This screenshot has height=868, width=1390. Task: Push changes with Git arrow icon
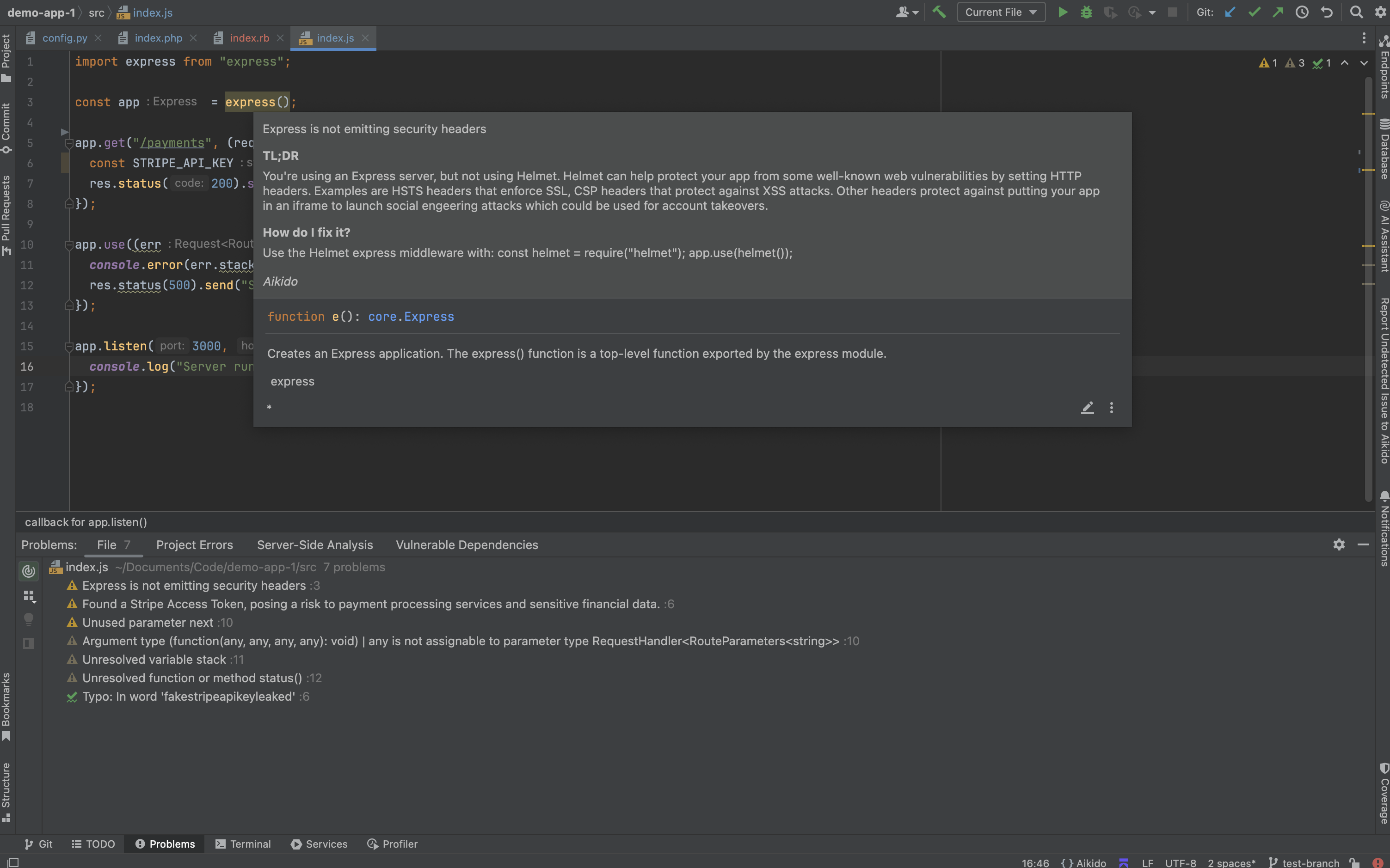(1278, 12)
